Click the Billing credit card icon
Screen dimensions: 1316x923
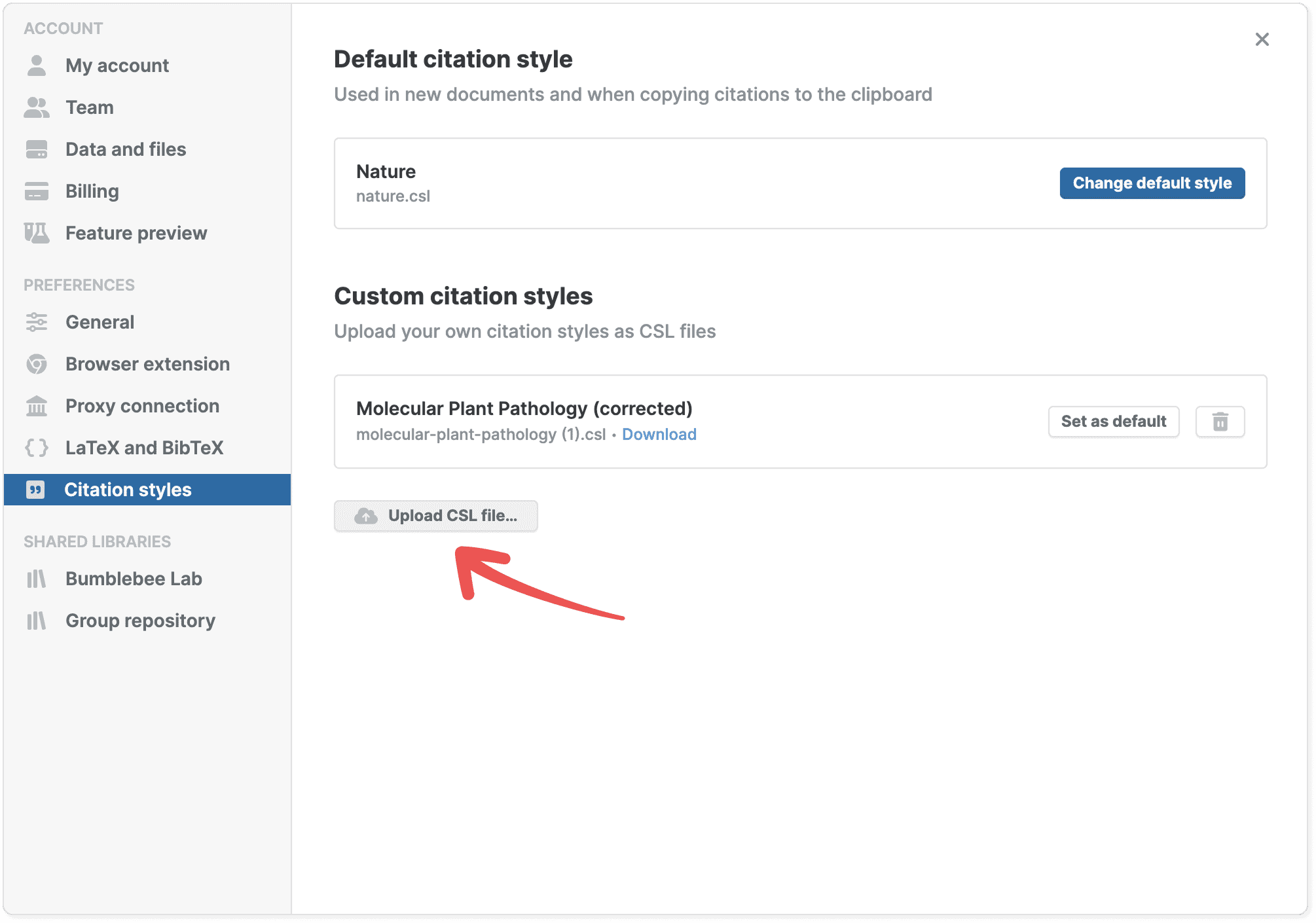point(37,191)
